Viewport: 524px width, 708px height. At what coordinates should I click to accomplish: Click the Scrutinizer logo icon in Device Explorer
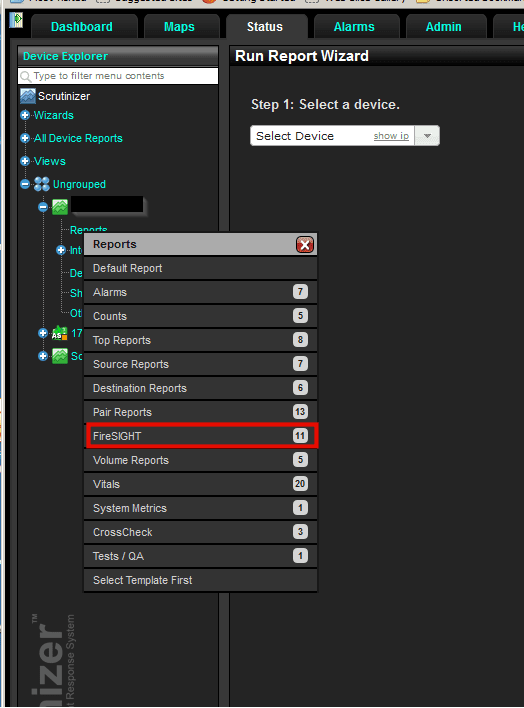click(28, 96)
